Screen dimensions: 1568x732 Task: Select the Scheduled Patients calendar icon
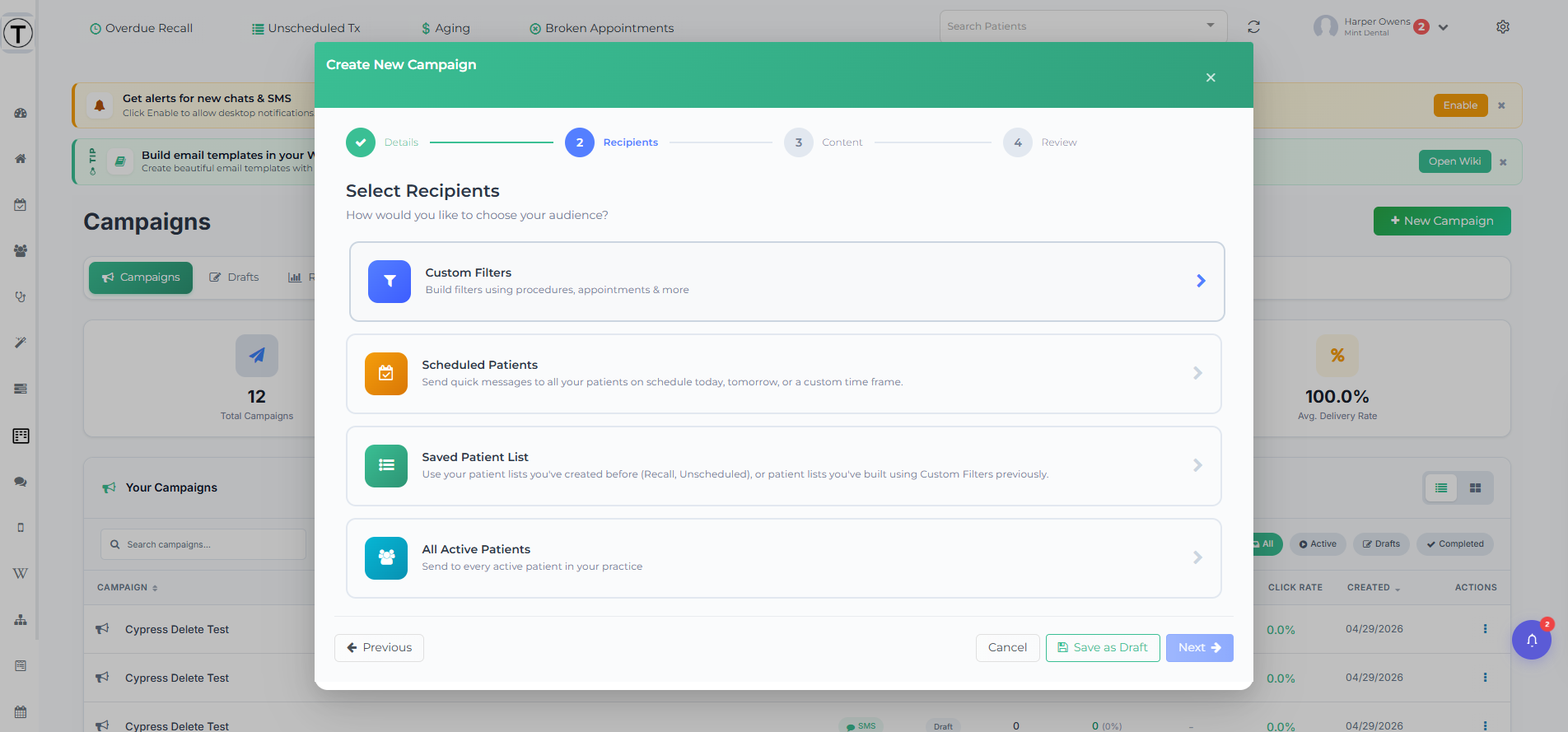(386, 374)
